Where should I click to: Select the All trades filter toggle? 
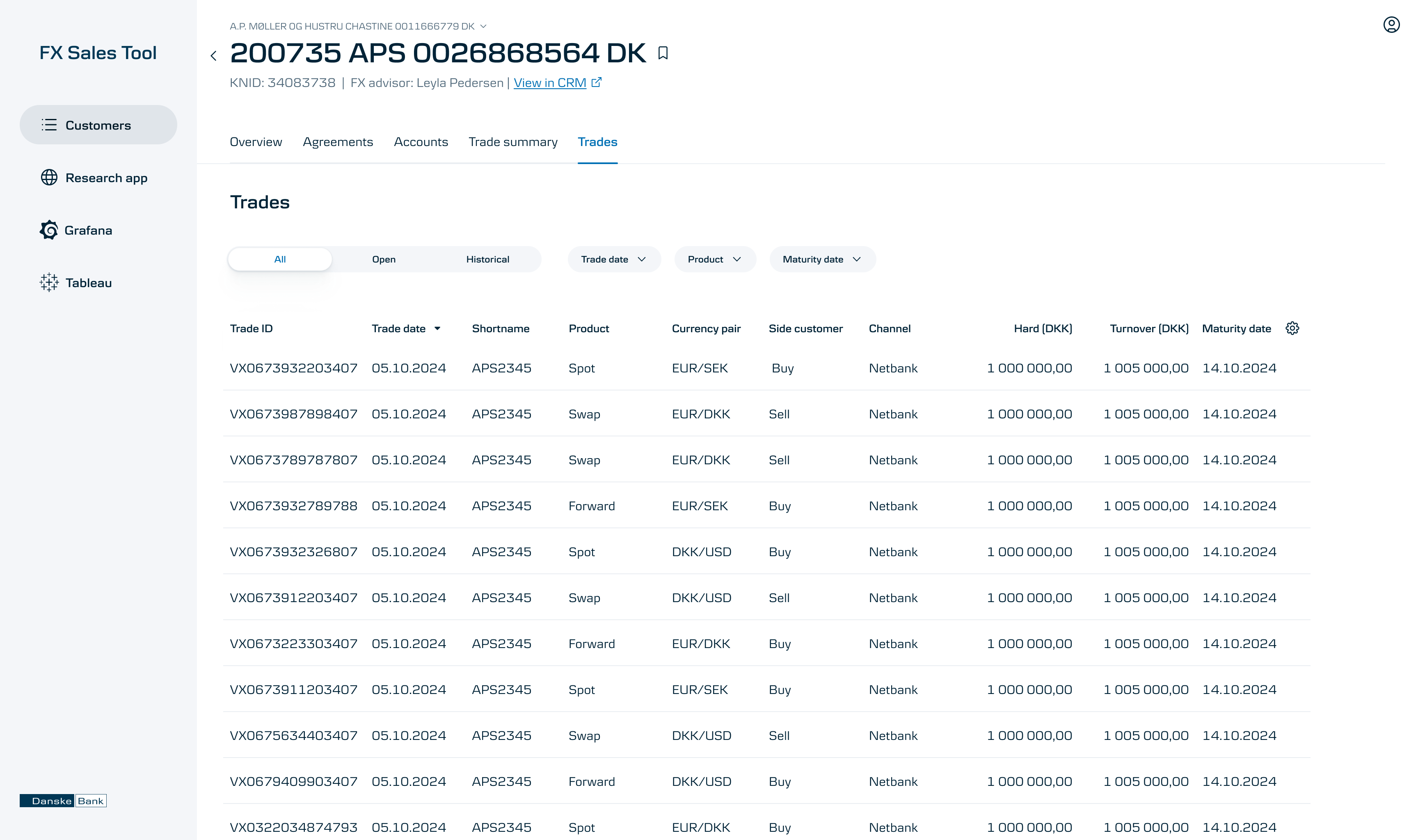coord(280,259)
